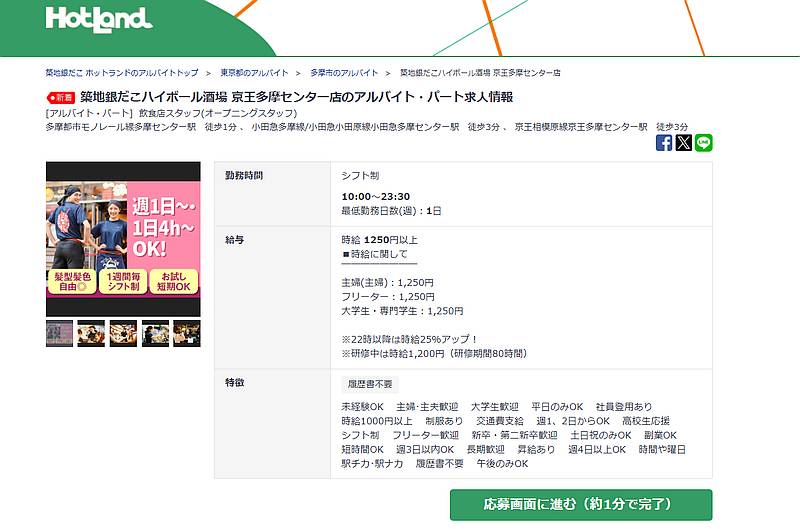Click the main job promo image
This screenshot has height=529, width=800.
click(123, 239)
